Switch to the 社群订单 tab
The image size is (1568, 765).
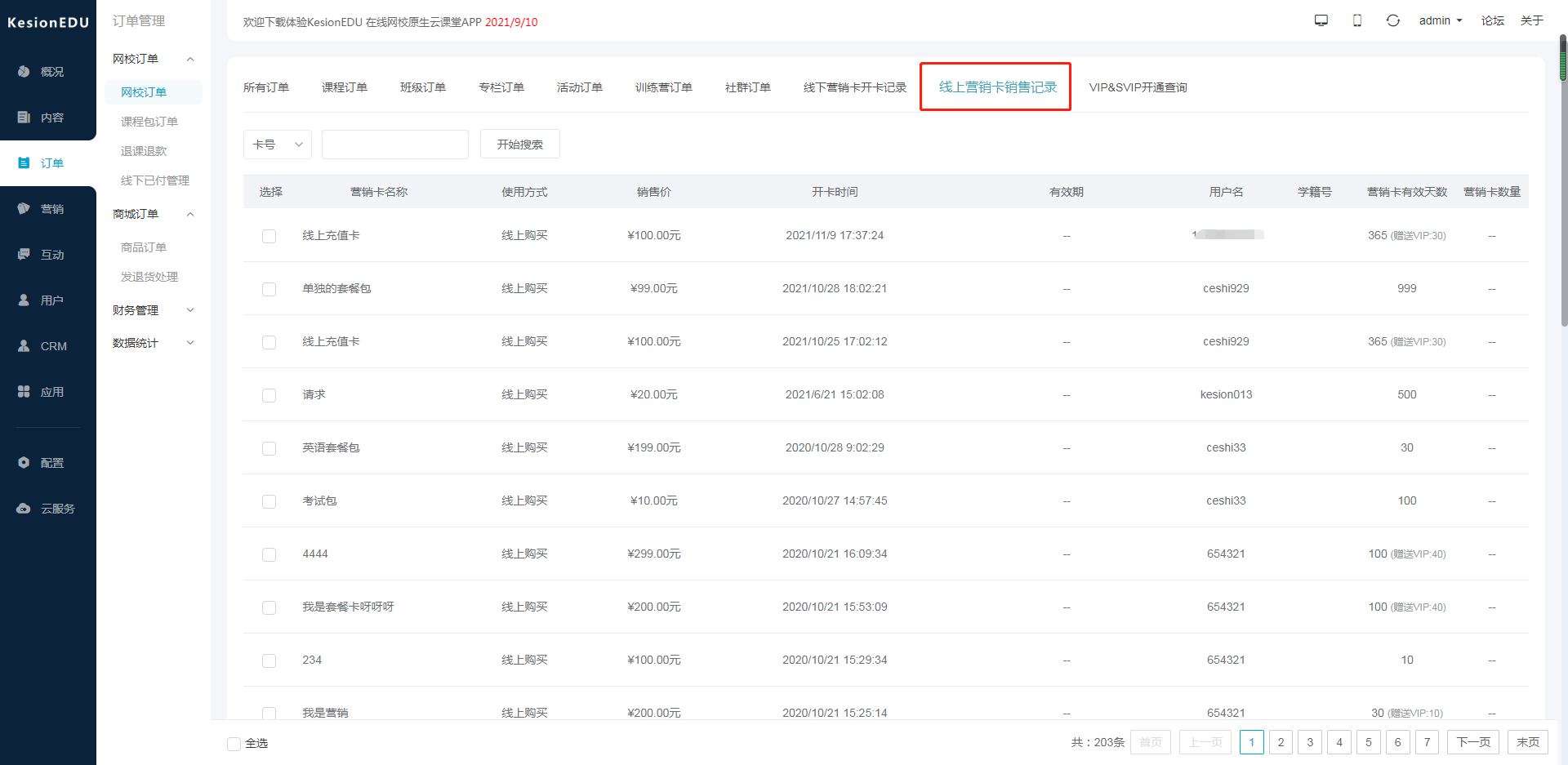(748, 87)
